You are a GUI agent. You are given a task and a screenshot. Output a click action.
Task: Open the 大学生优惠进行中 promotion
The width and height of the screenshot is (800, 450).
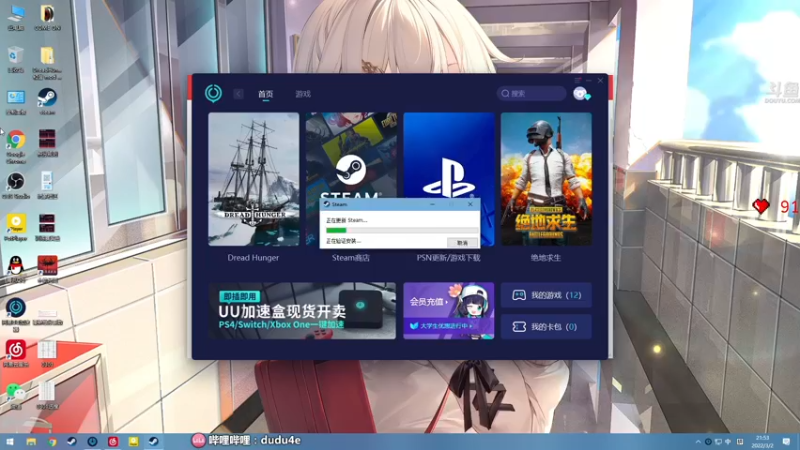443,326
